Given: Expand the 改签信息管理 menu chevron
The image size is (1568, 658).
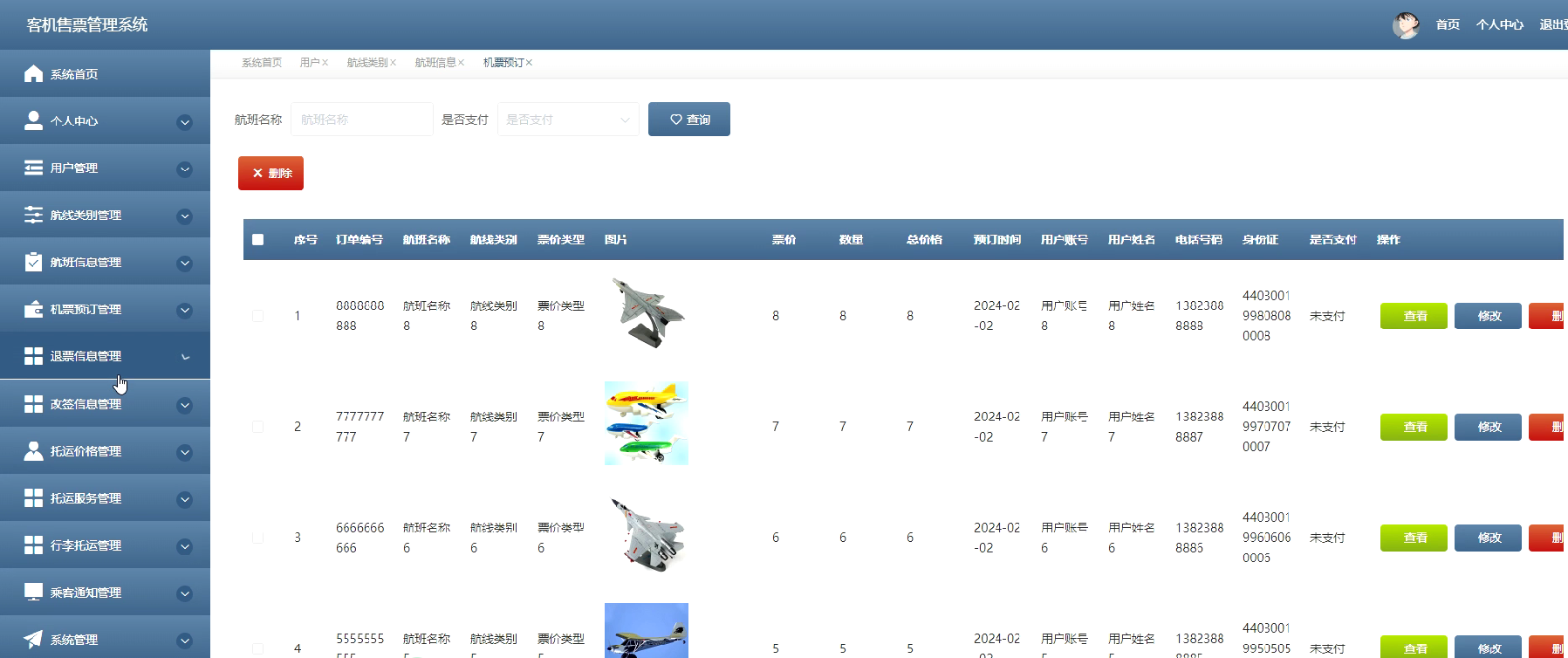Looking at the screenshot, I should (x=184, y=406).
